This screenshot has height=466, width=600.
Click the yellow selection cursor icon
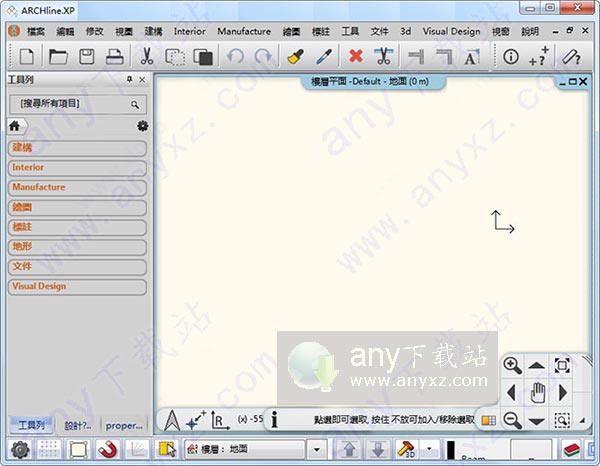(167, 449)
